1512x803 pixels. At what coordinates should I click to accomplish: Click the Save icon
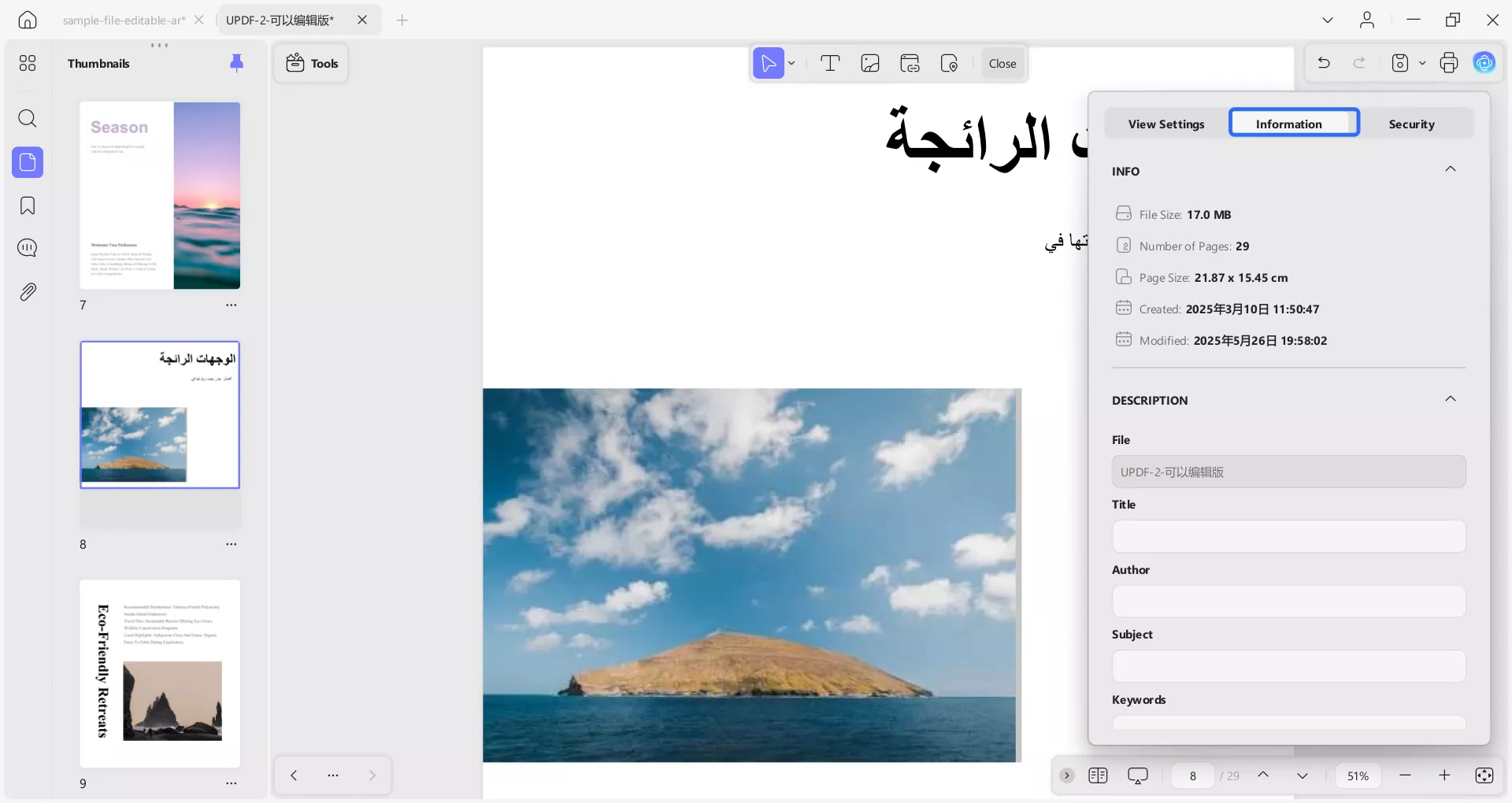coord(1400,63)
